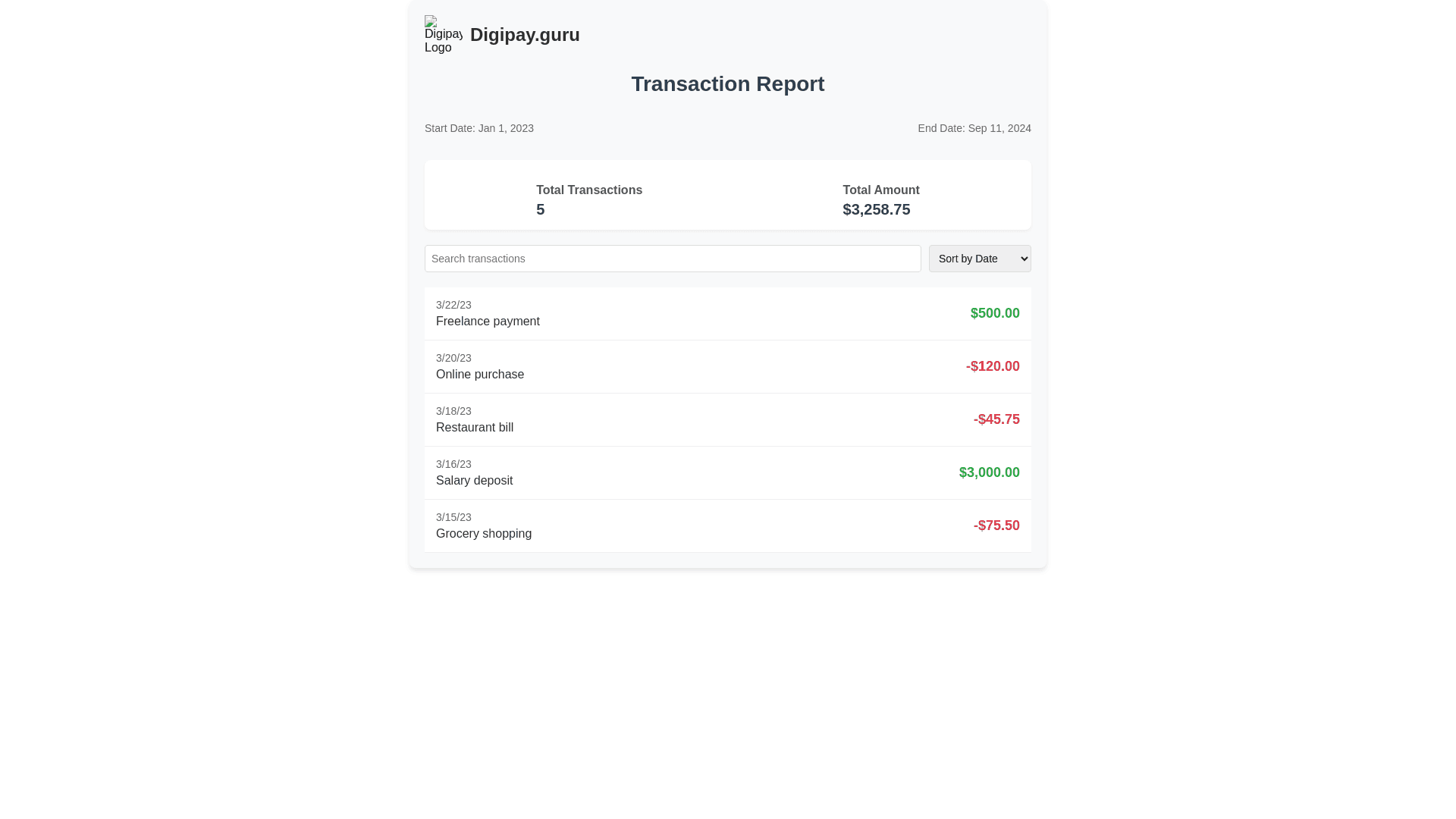Click the Digipay logo image
This screenshot has height=819, width=1456.
pyautogui.click(x=443, y=35)
